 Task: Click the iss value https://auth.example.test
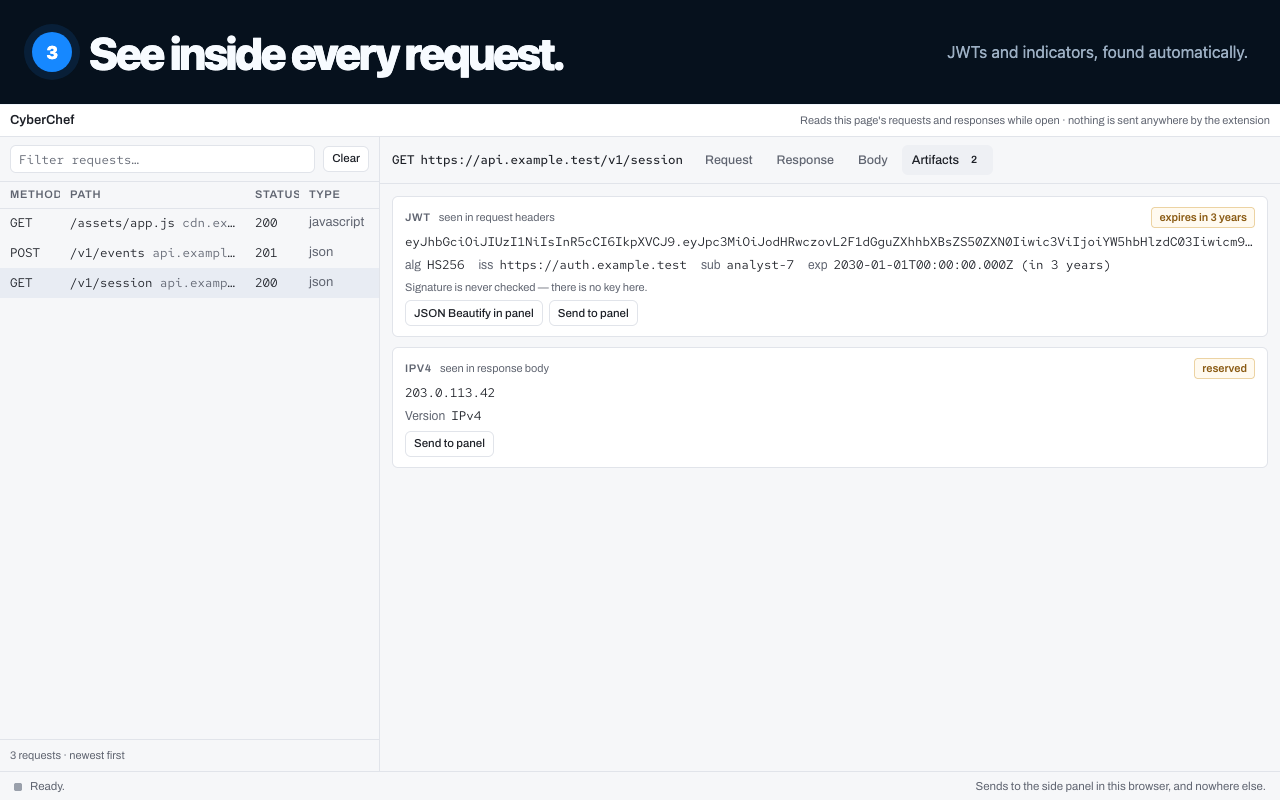593,265
